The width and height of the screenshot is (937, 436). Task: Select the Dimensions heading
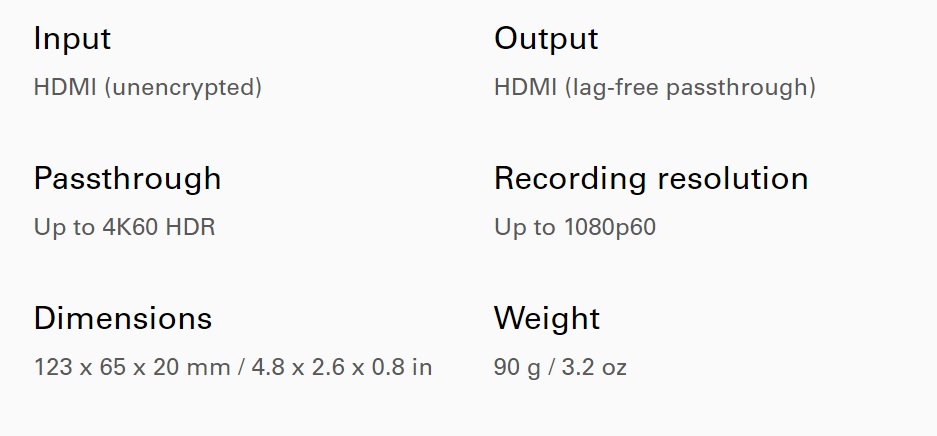click(123, 318)
